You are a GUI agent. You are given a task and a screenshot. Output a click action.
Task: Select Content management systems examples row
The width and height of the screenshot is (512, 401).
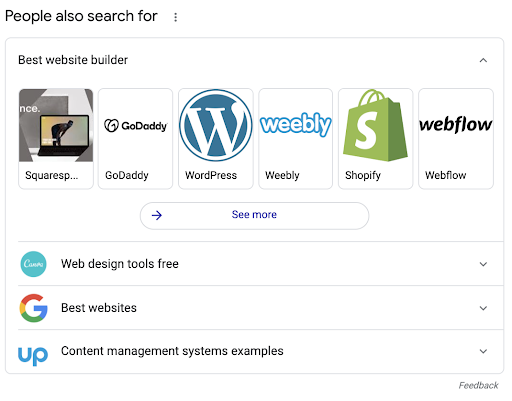tap(260, 351)
